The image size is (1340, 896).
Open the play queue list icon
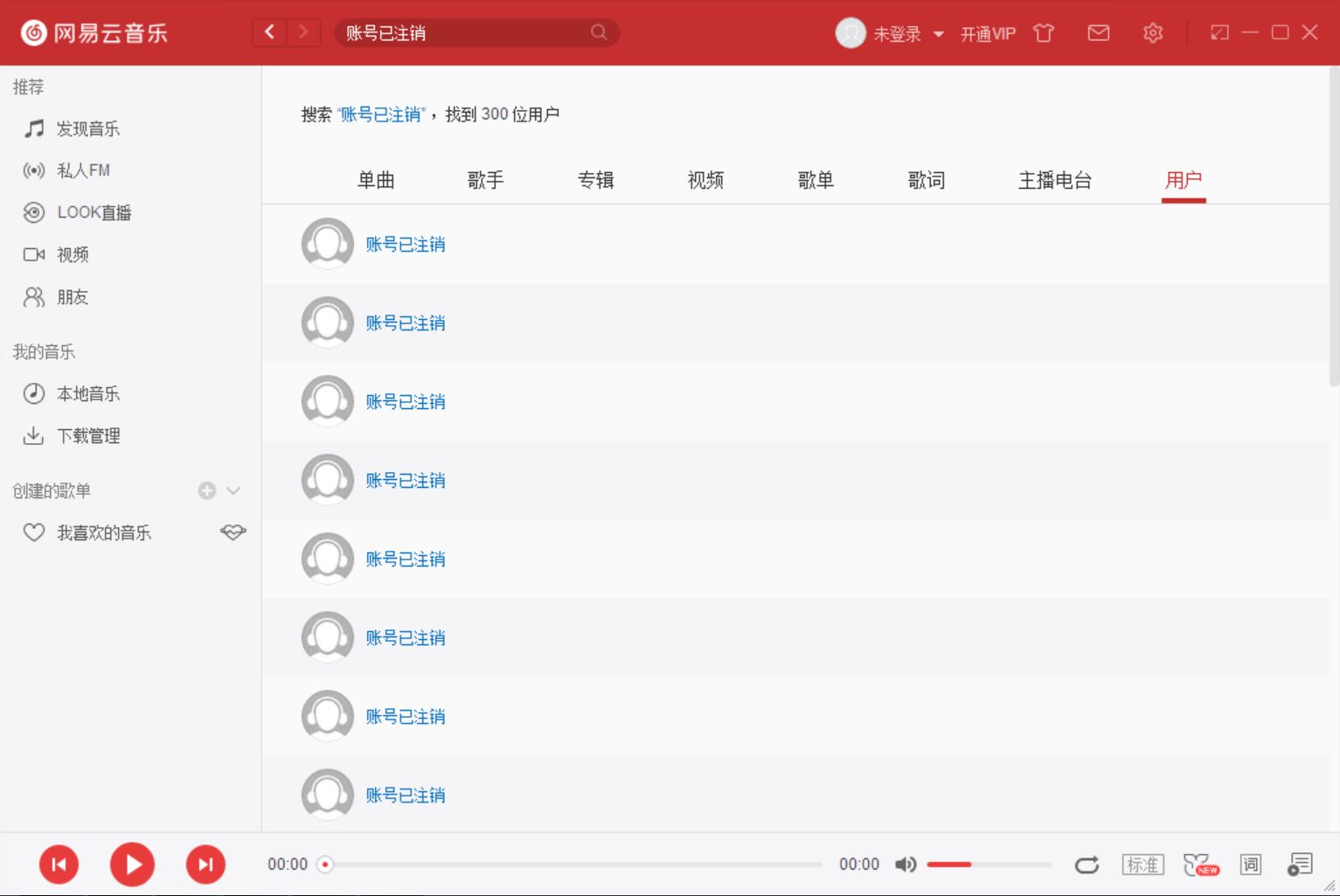click(x=1299, y=864)
